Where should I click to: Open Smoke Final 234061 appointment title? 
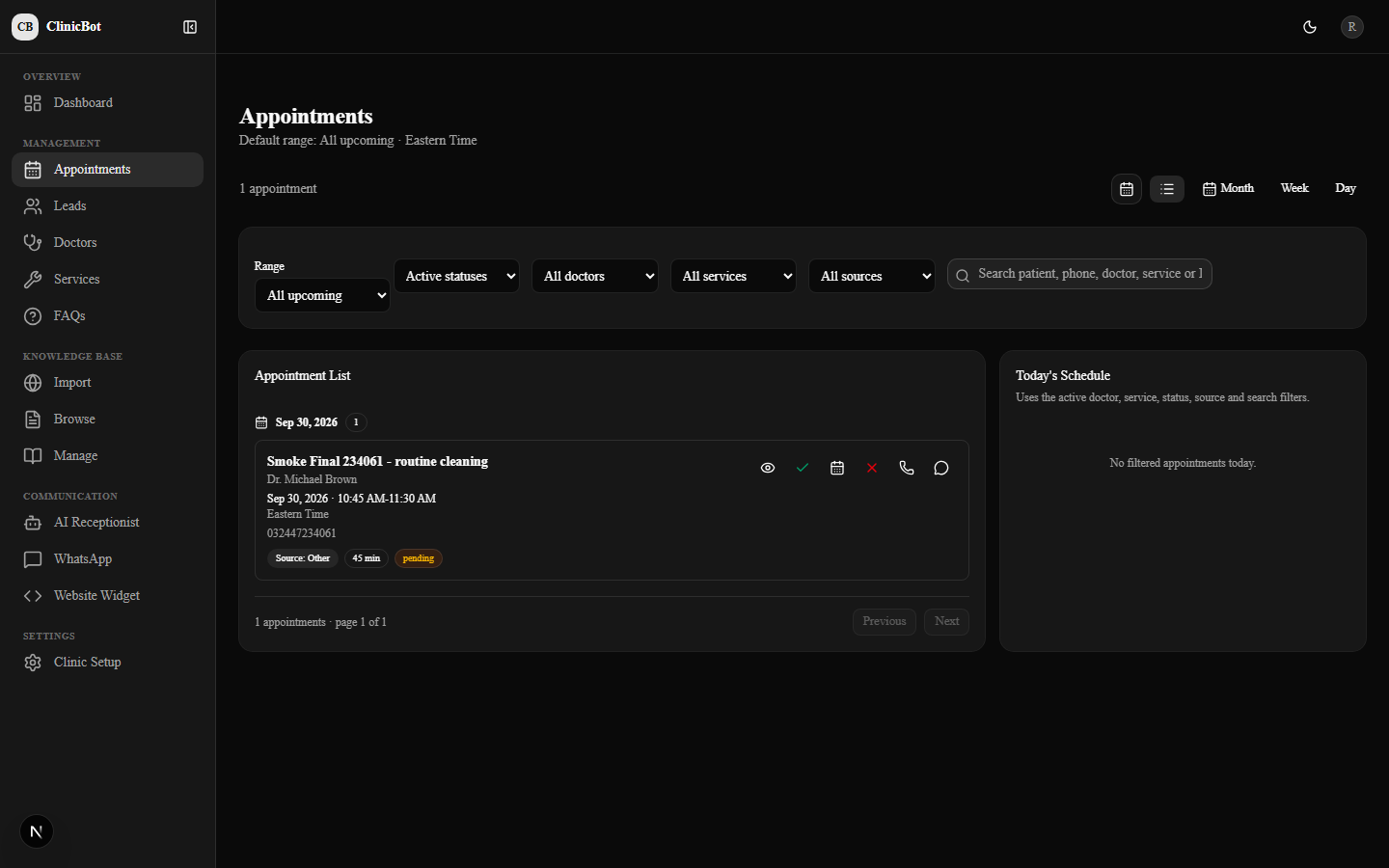tap(377, 462)
